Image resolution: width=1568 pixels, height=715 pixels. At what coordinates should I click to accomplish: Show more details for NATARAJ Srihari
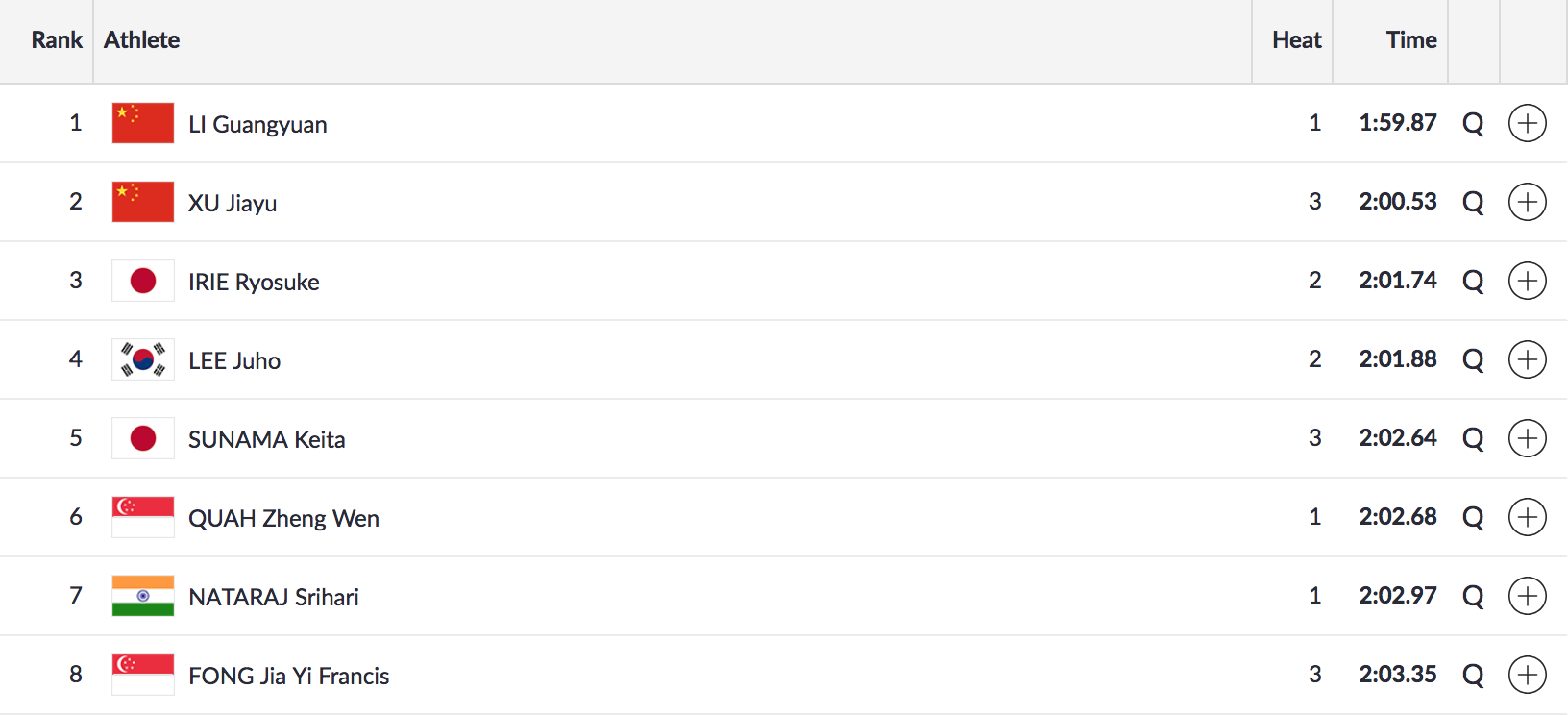tap(1527, 596)
